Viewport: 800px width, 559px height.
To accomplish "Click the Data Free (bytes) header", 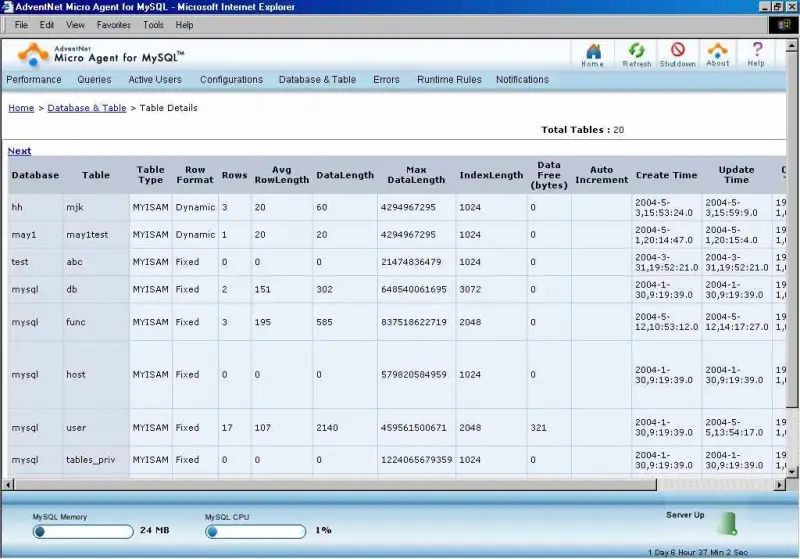I will (549, 175).
